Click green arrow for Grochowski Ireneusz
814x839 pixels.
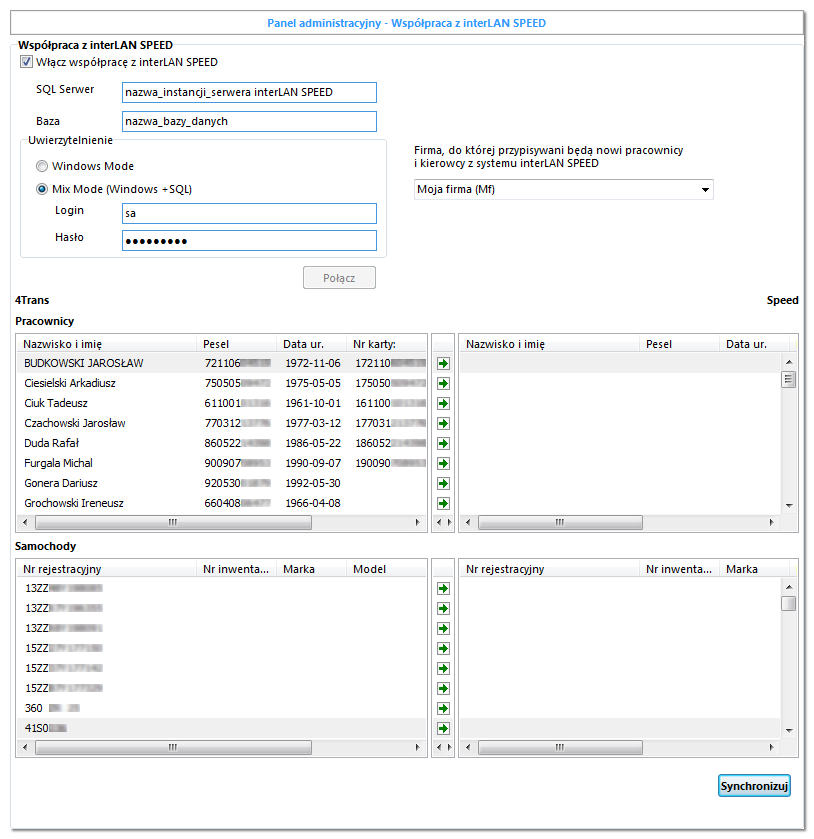tap(443, 504)
